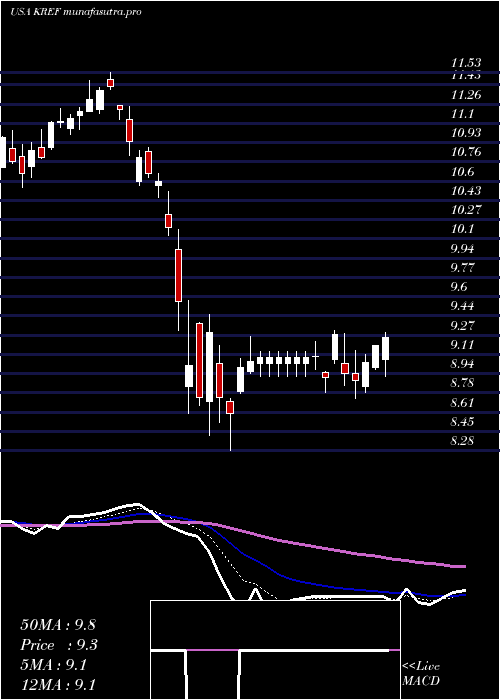This screenshot has width=500, height=700.
Task: Click the <<Live MACD label
Action: [x=421, y=673]
